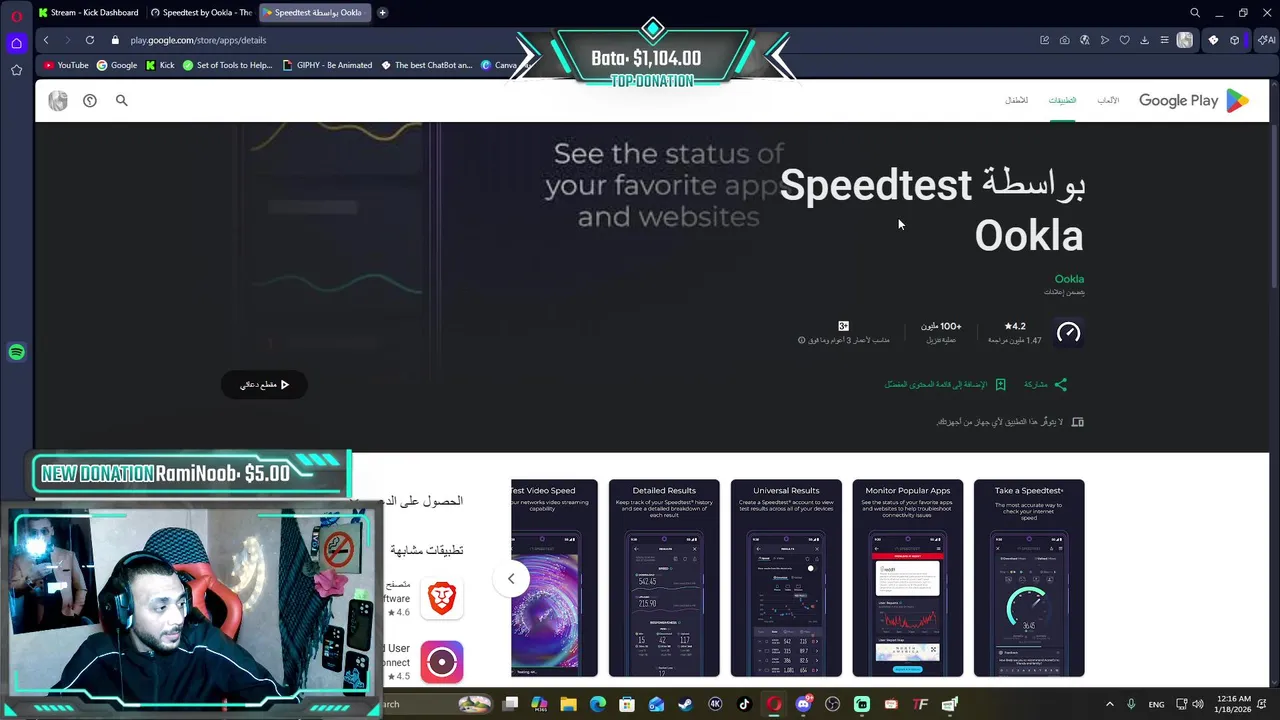Search open tabs magnifier icon

(x=1194, y=13)
